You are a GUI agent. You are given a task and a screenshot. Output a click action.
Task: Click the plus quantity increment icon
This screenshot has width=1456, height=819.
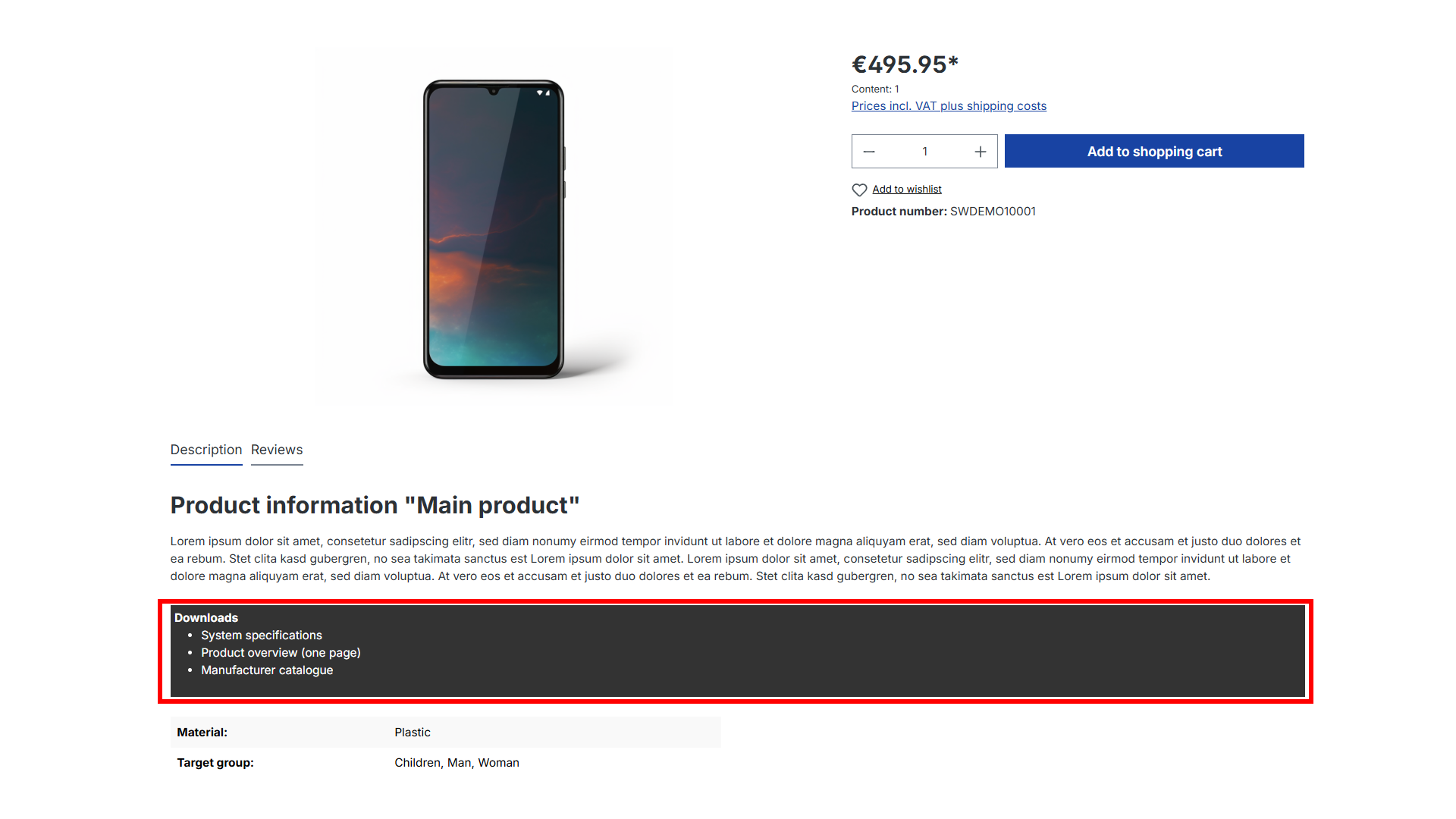979,151
